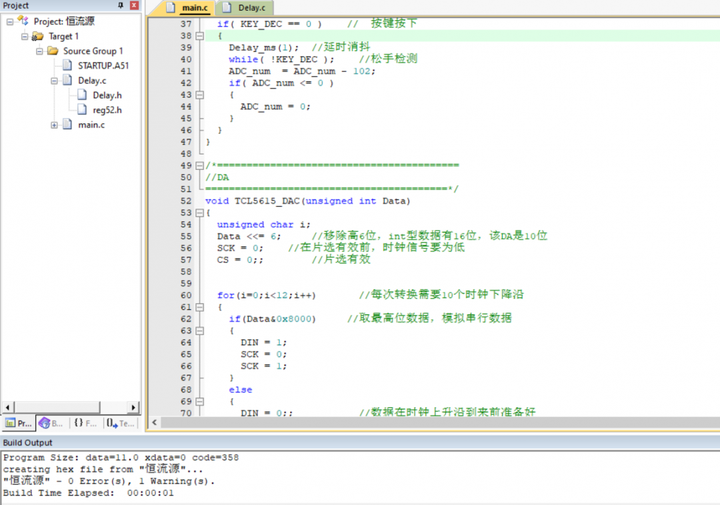
Task: Click the 'while( !KEY_DEC );' line
Action: [x=281, y=59]
